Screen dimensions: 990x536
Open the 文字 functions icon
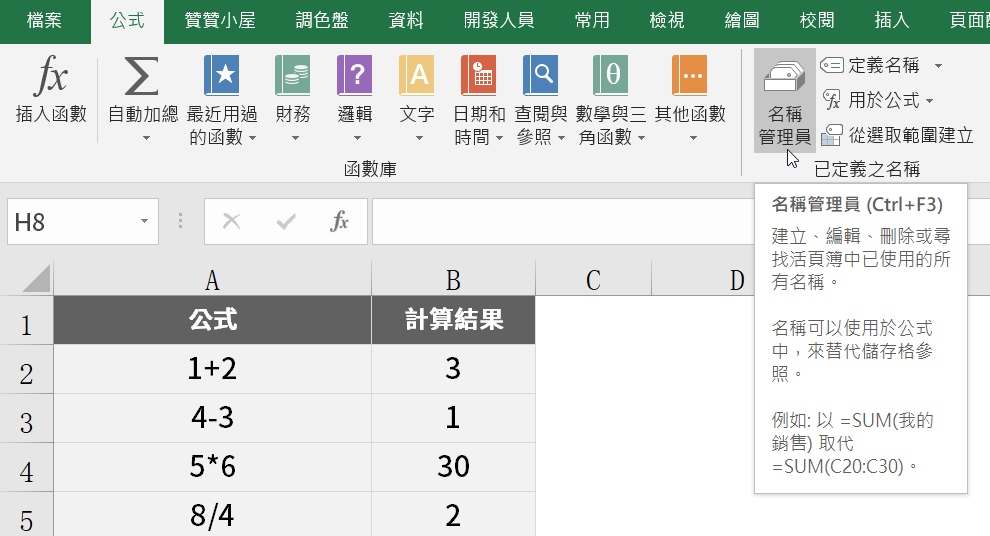pyautogui.click(x=417, y=75)
